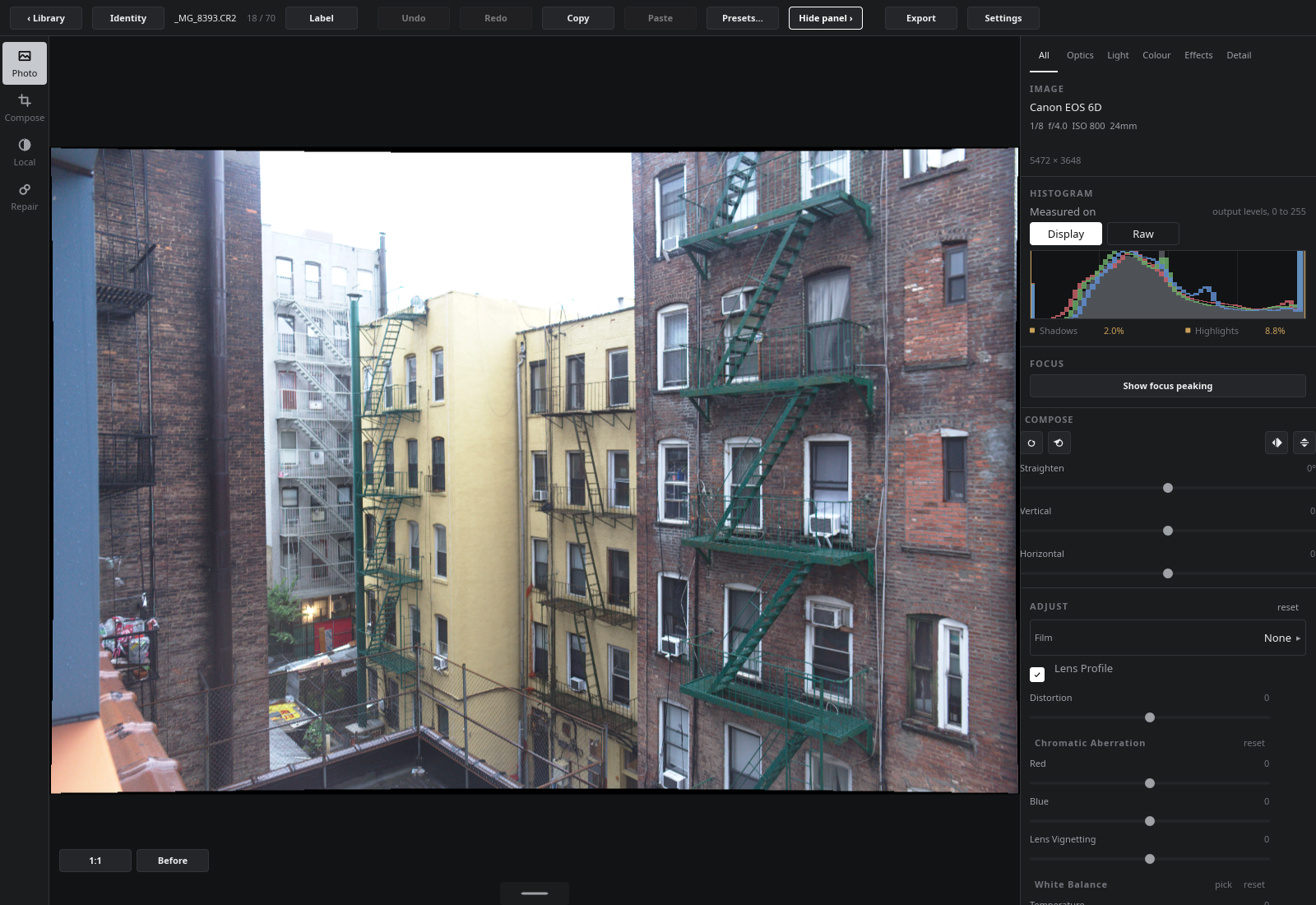
Task: Set zoom to 1:1
Action: (95, 861)
